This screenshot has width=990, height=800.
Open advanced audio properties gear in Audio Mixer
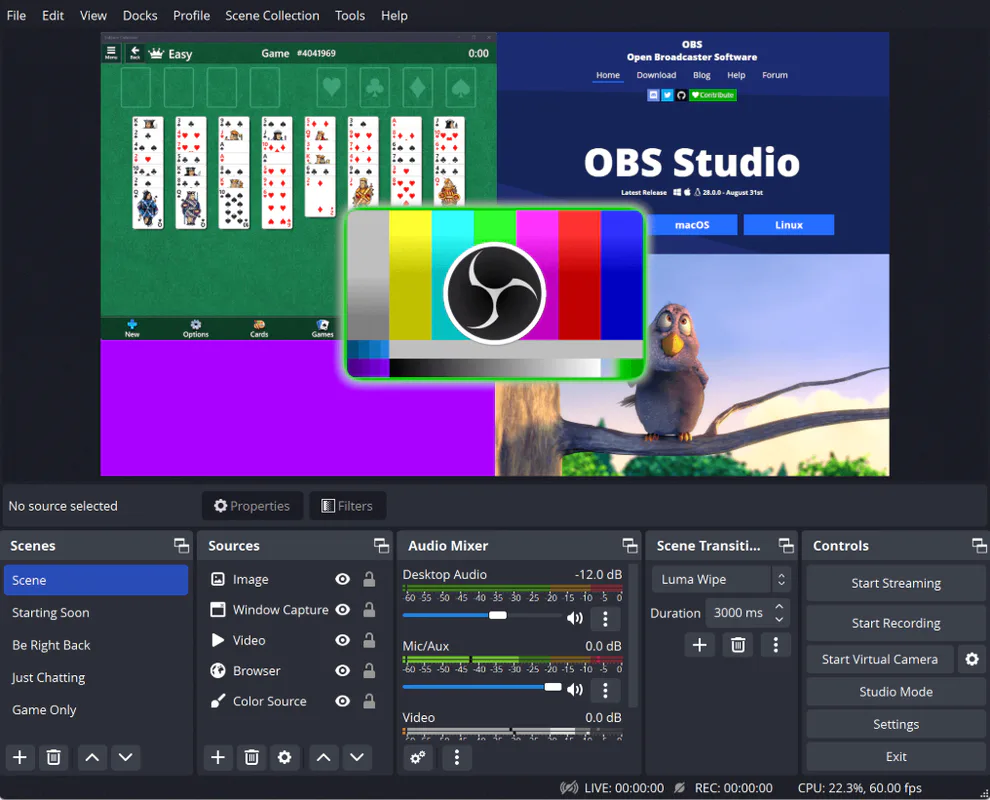[x=418, y=758]
